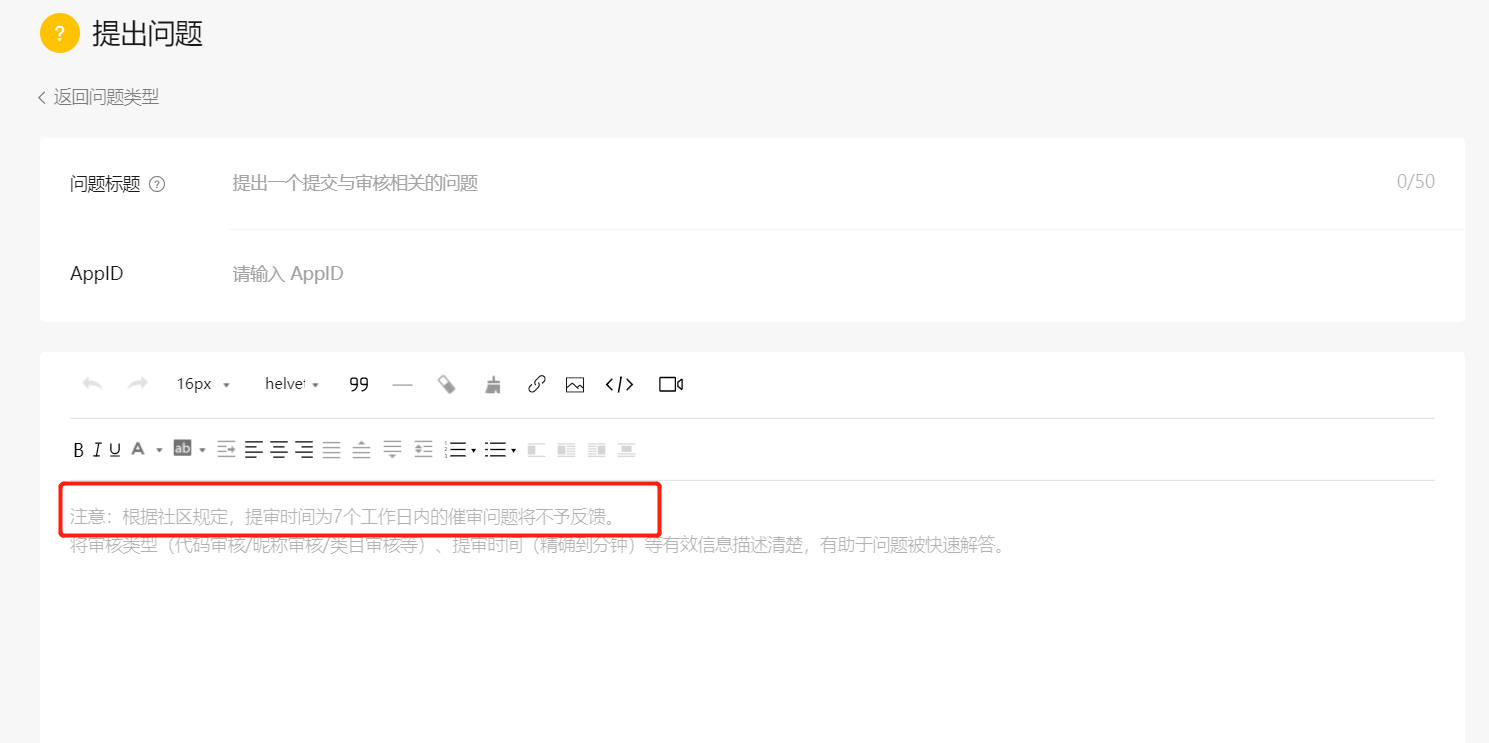Open the bulleted list style arrow

[x=513, y=450]
